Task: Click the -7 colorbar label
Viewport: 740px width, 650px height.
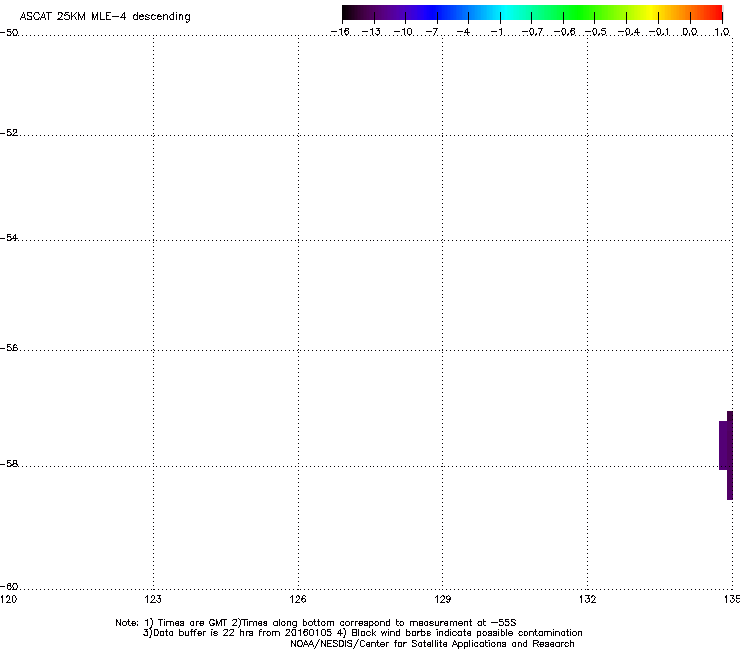Action: (x=431, y=32)
